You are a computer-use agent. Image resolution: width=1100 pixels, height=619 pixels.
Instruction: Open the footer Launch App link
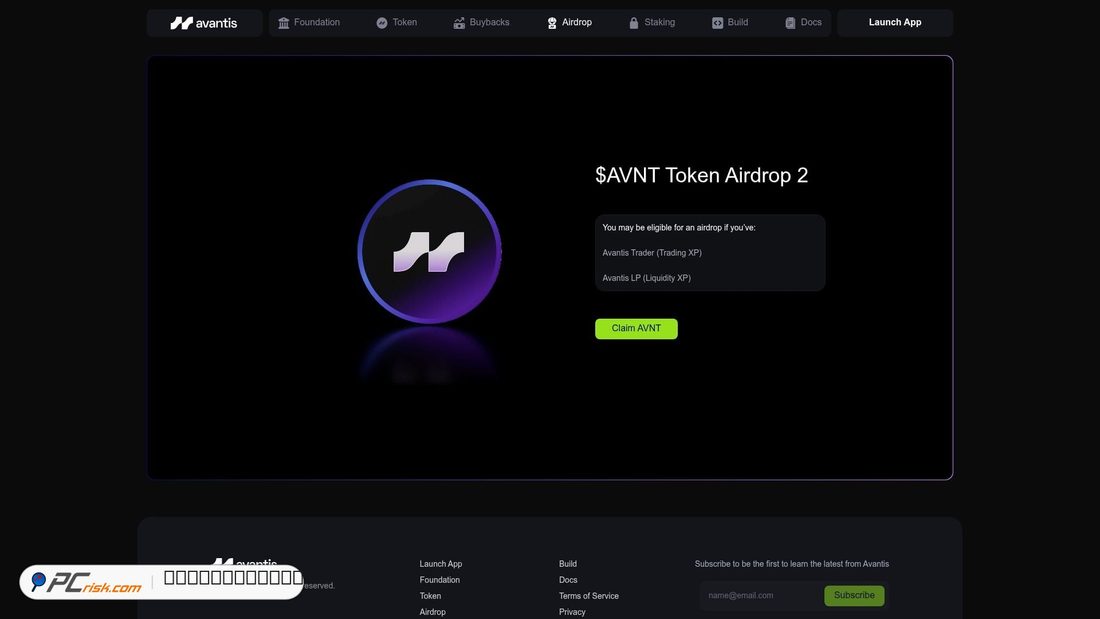click(x=441, y=564)
